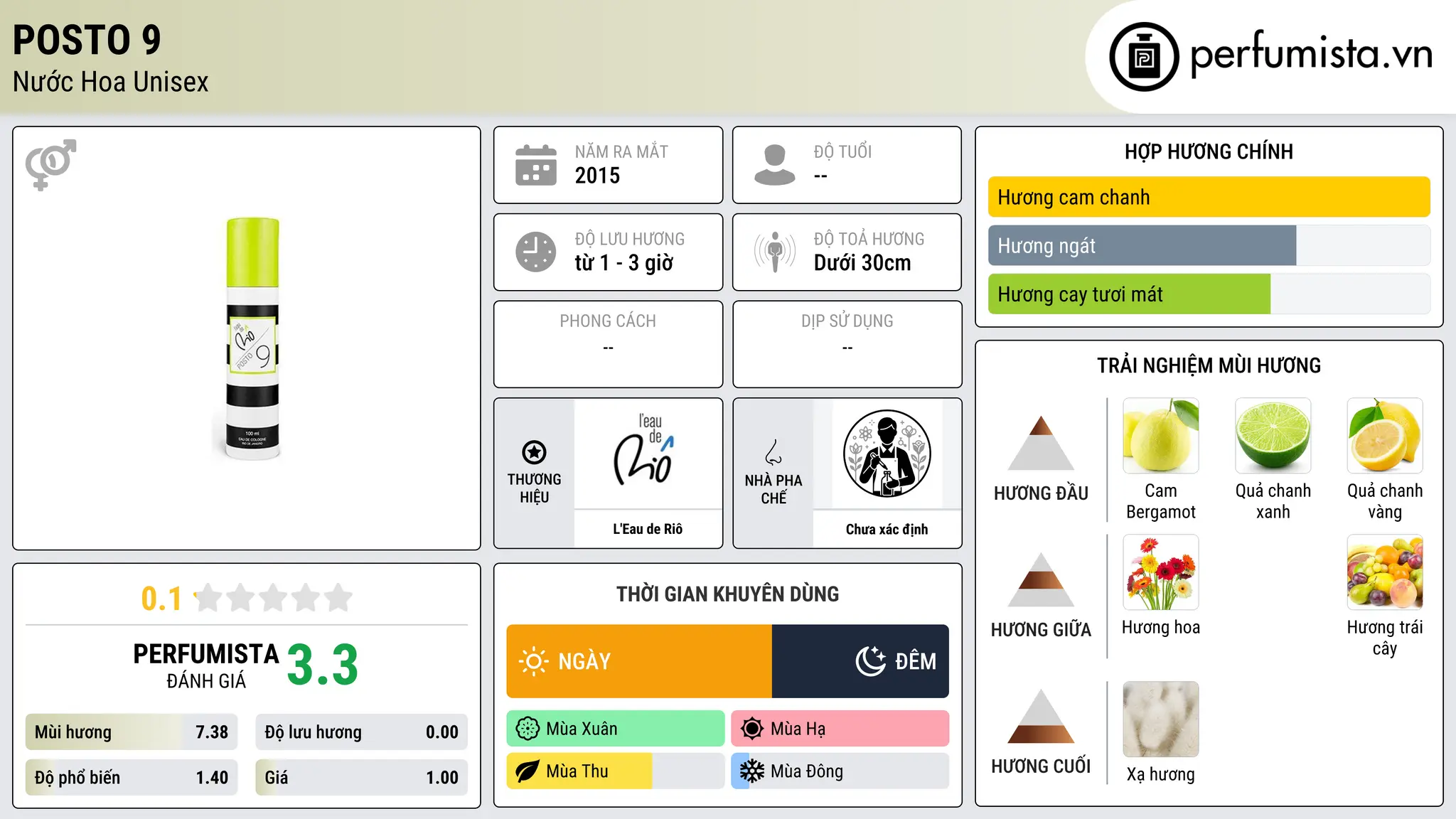Click the sun icon for Mùa Hạ

752,729
